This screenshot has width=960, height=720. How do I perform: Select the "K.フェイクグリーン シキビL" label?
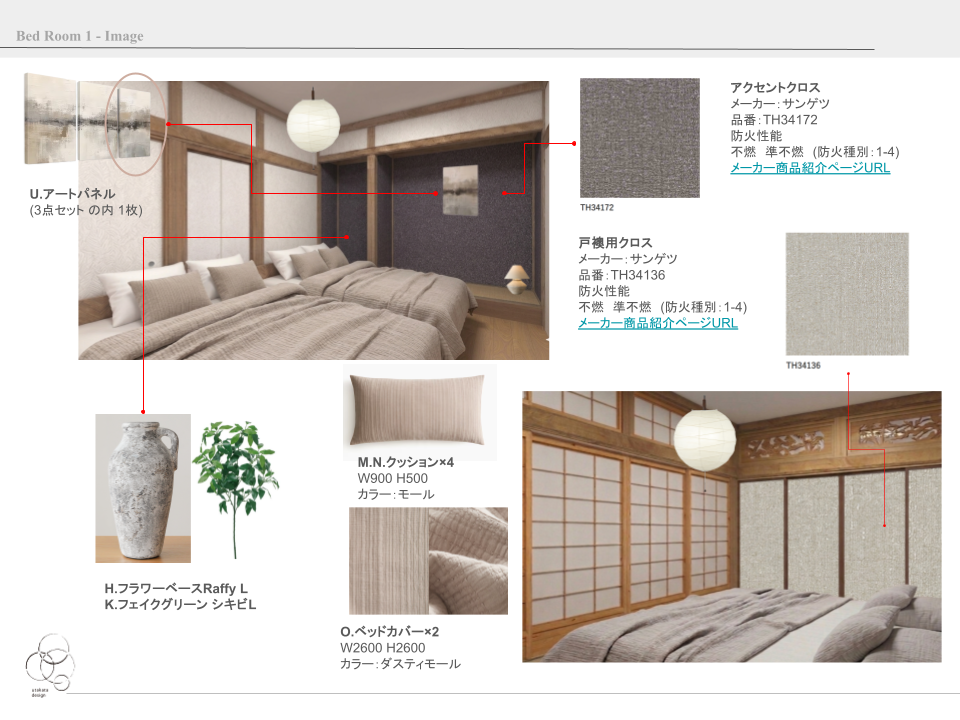pyautogui.click(x=180, y=604)
